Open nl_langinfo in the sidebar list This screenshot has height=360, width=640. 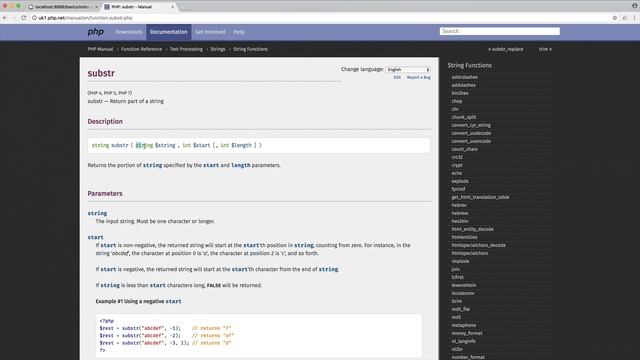[463, 341]
